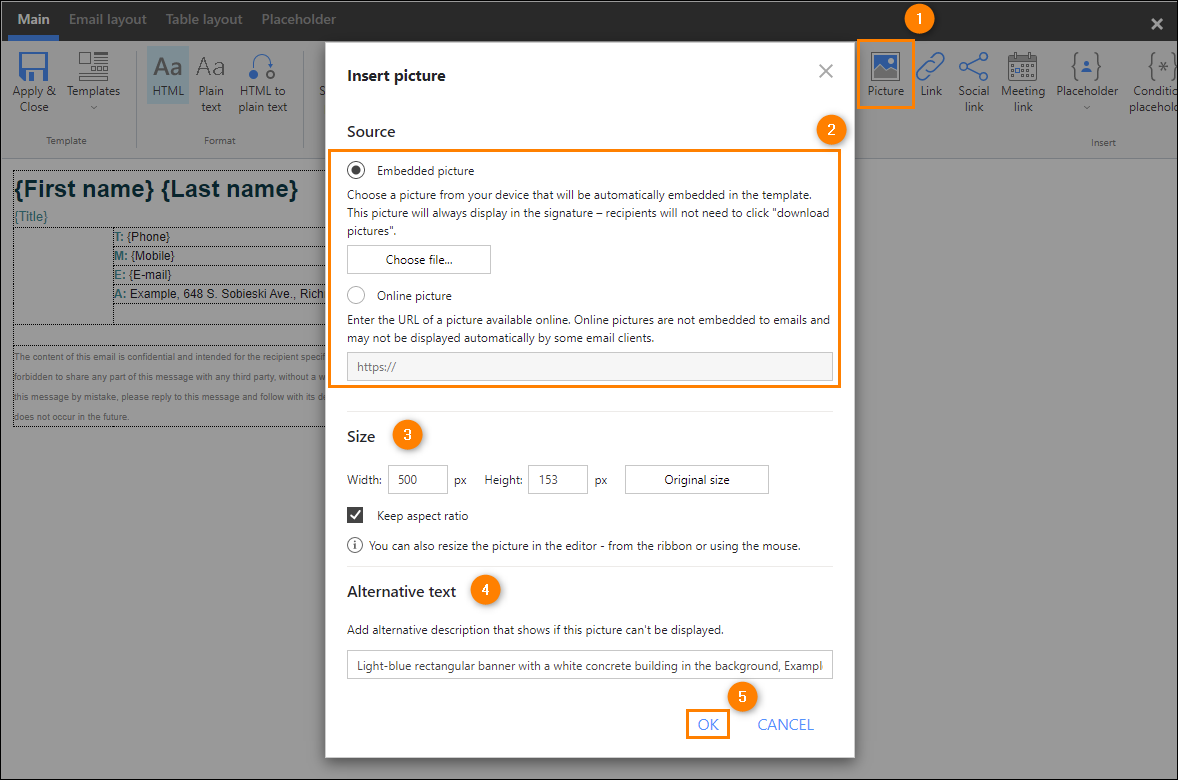The height and width of the screenshot is (780, 1178).
Task: Click the Conditional placeholder icon
Action: pyautogui.click(x=1161, y=67)
